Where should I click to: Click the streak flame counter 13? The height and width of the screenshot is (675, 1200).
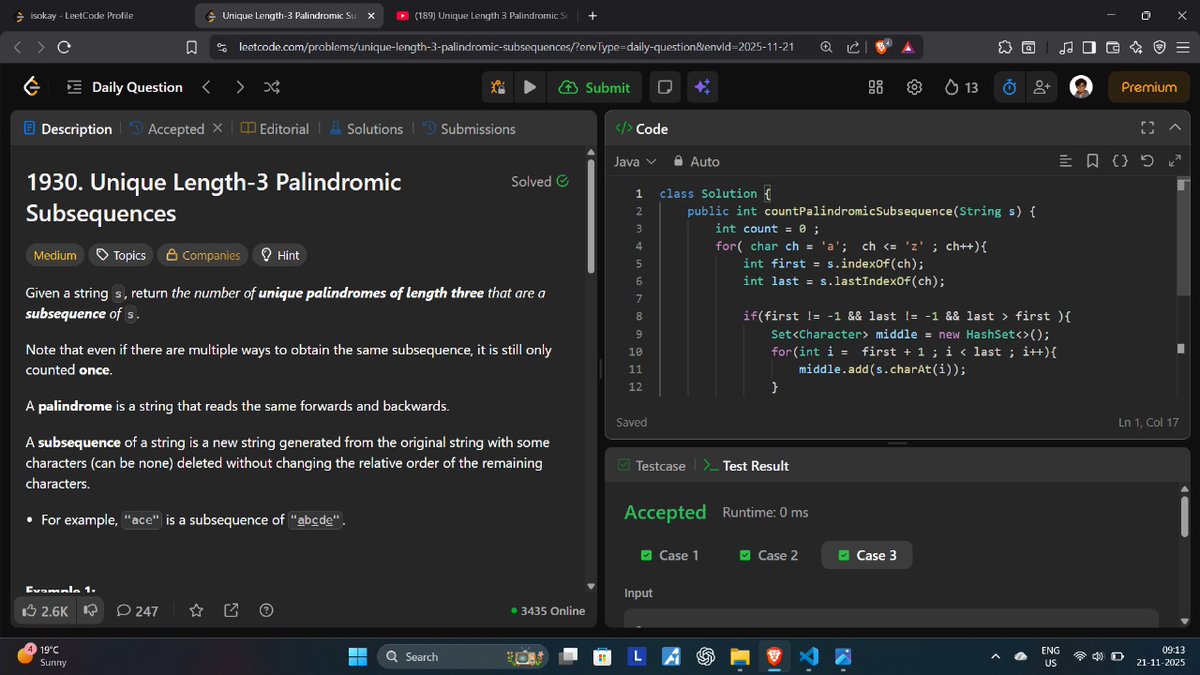pos(961,87)
